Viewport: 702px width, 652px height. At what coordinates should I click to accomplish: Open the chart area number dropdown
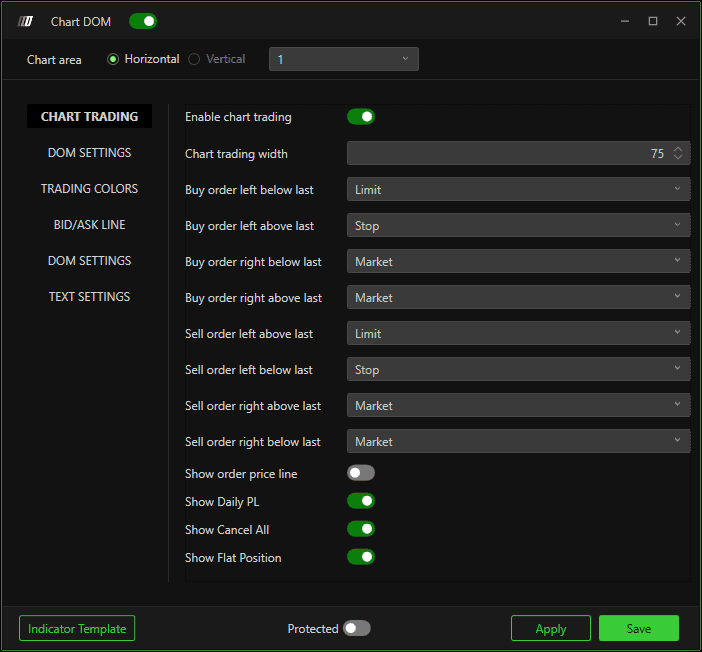[344, 59]
